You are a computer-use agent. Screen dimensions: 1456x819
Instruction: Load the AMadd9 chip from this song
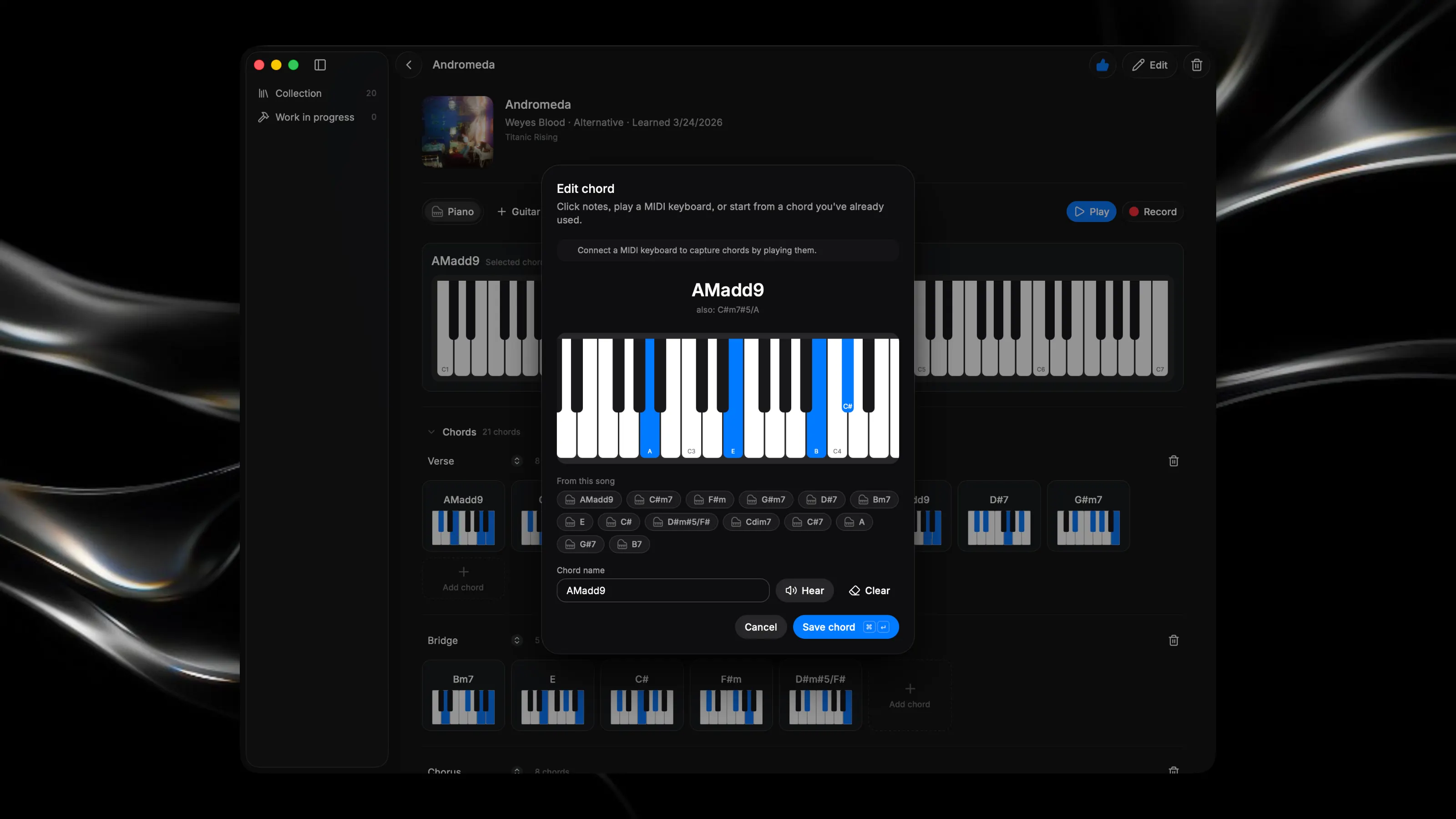pyautogui.click(x=589, y=500)
